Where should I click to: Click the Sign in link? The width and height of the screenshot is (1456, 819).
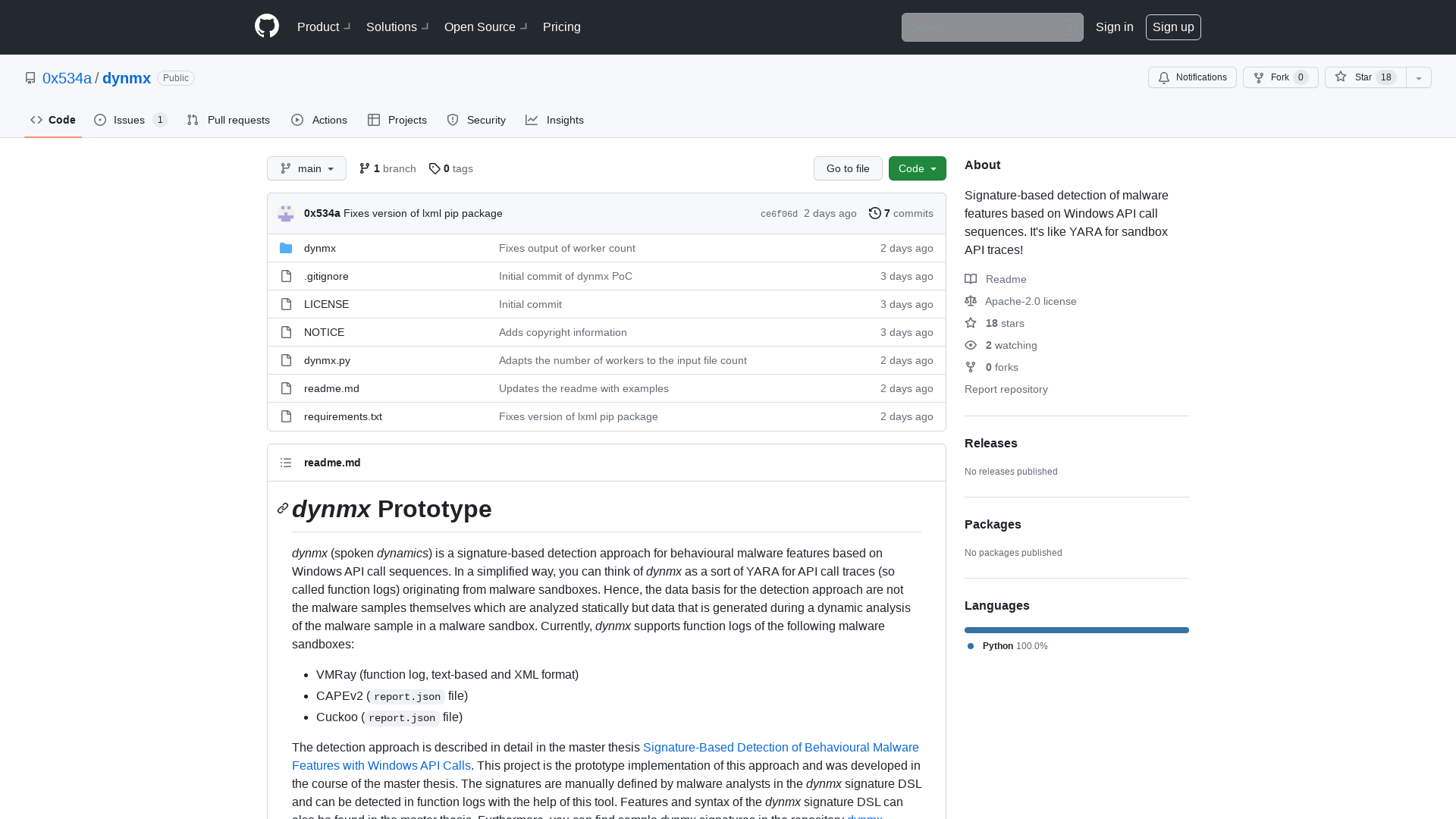click(x=1115, y=27)
